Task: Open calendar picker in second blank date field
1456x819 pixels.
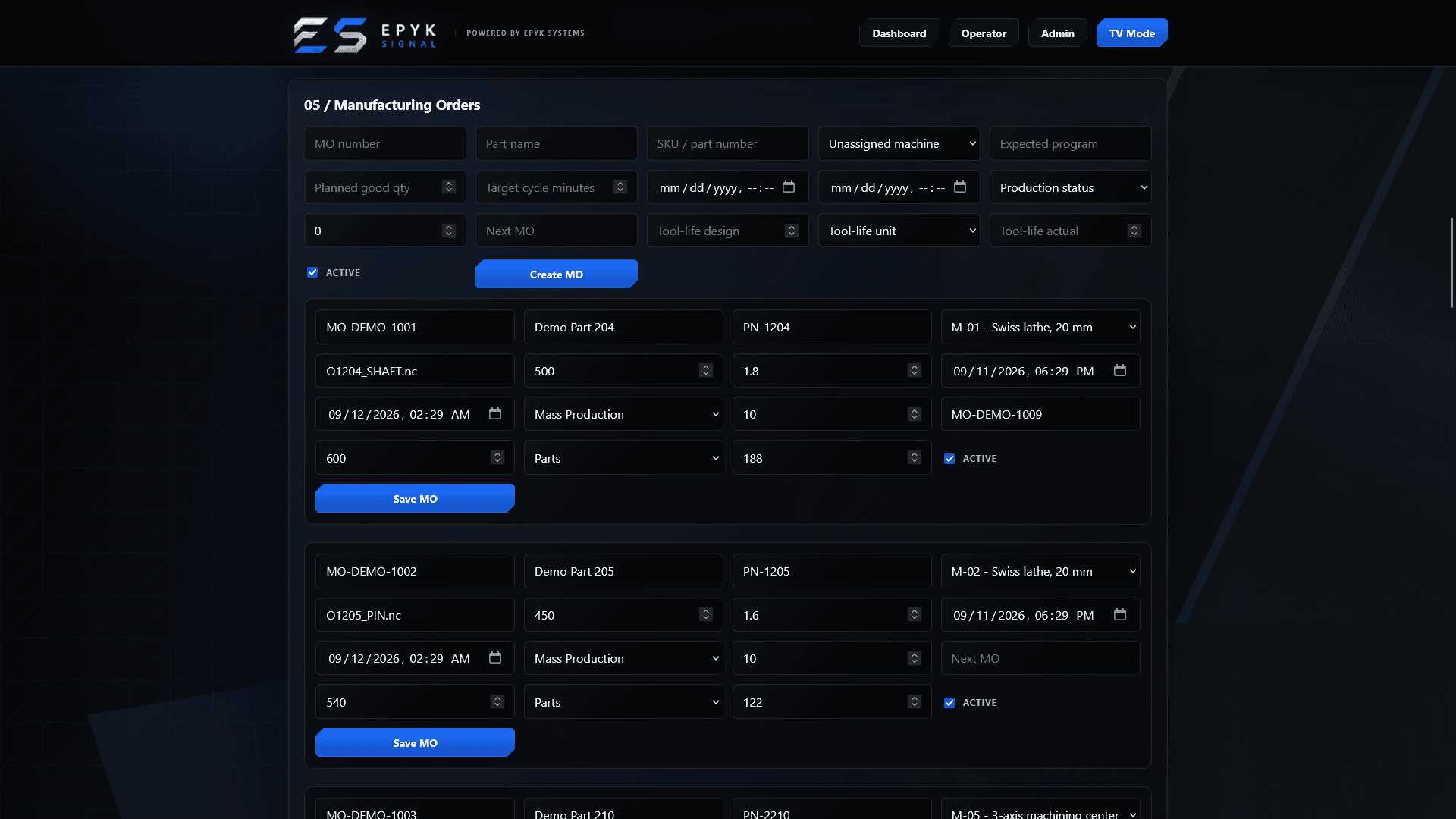Action: [960, 187]
